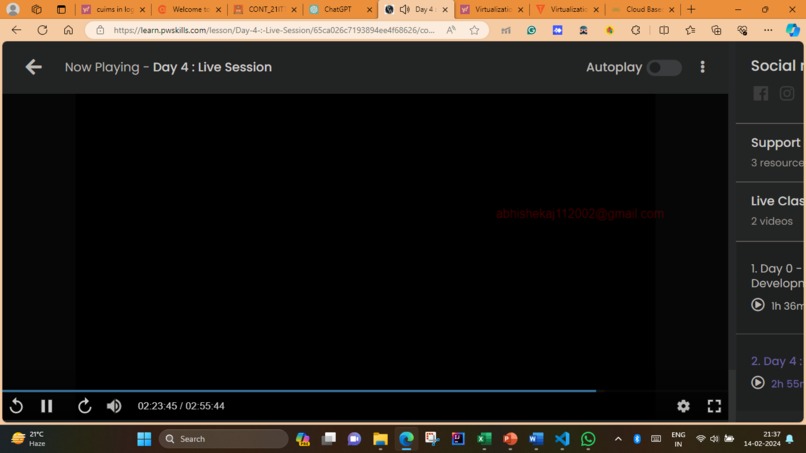The width and height of the screenshot is (806, 453).
Task: Rewind video with the replay icon
Action: (16, 406)
